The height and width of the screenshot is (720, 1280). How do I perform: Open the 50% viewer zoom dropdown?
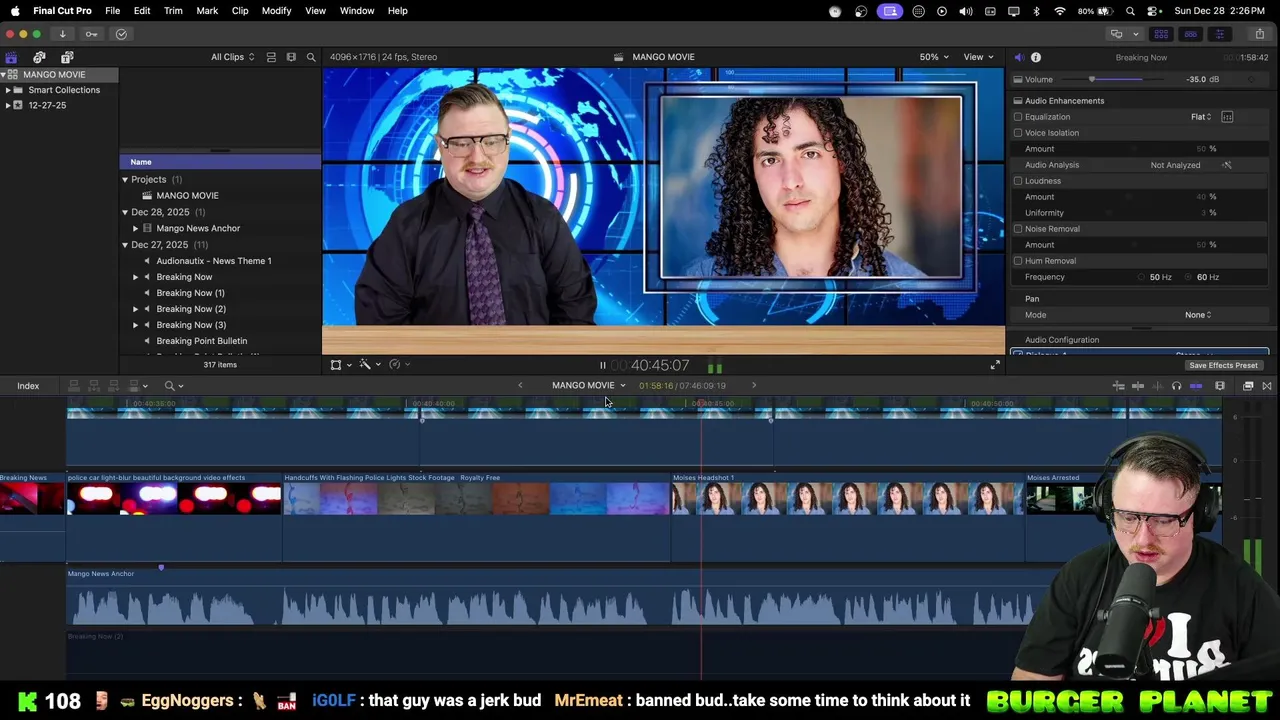pyautogui.click(x=935, y=57)
